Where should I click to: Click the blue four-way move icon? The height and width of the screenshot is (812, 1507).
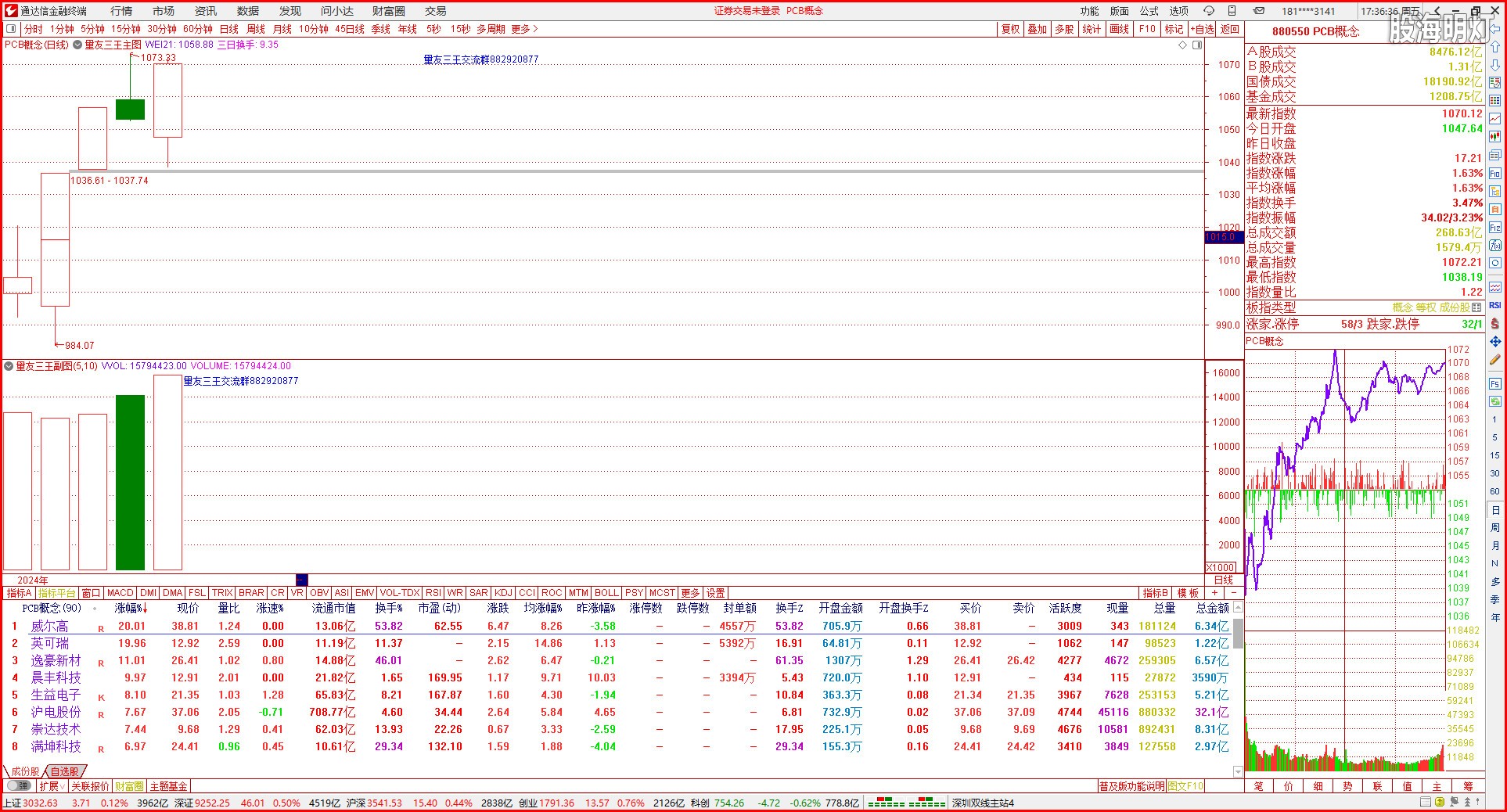[x=1495, y=341]
